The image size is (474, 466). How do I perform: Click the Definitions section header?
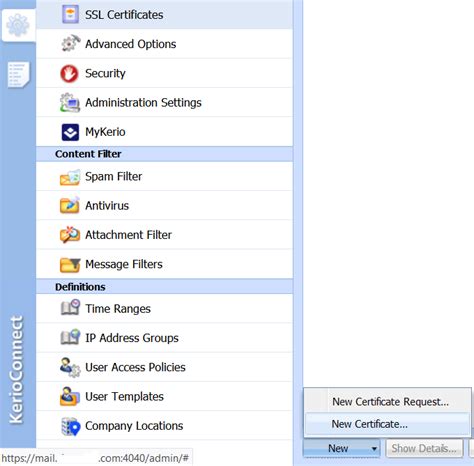click(164, 287)
